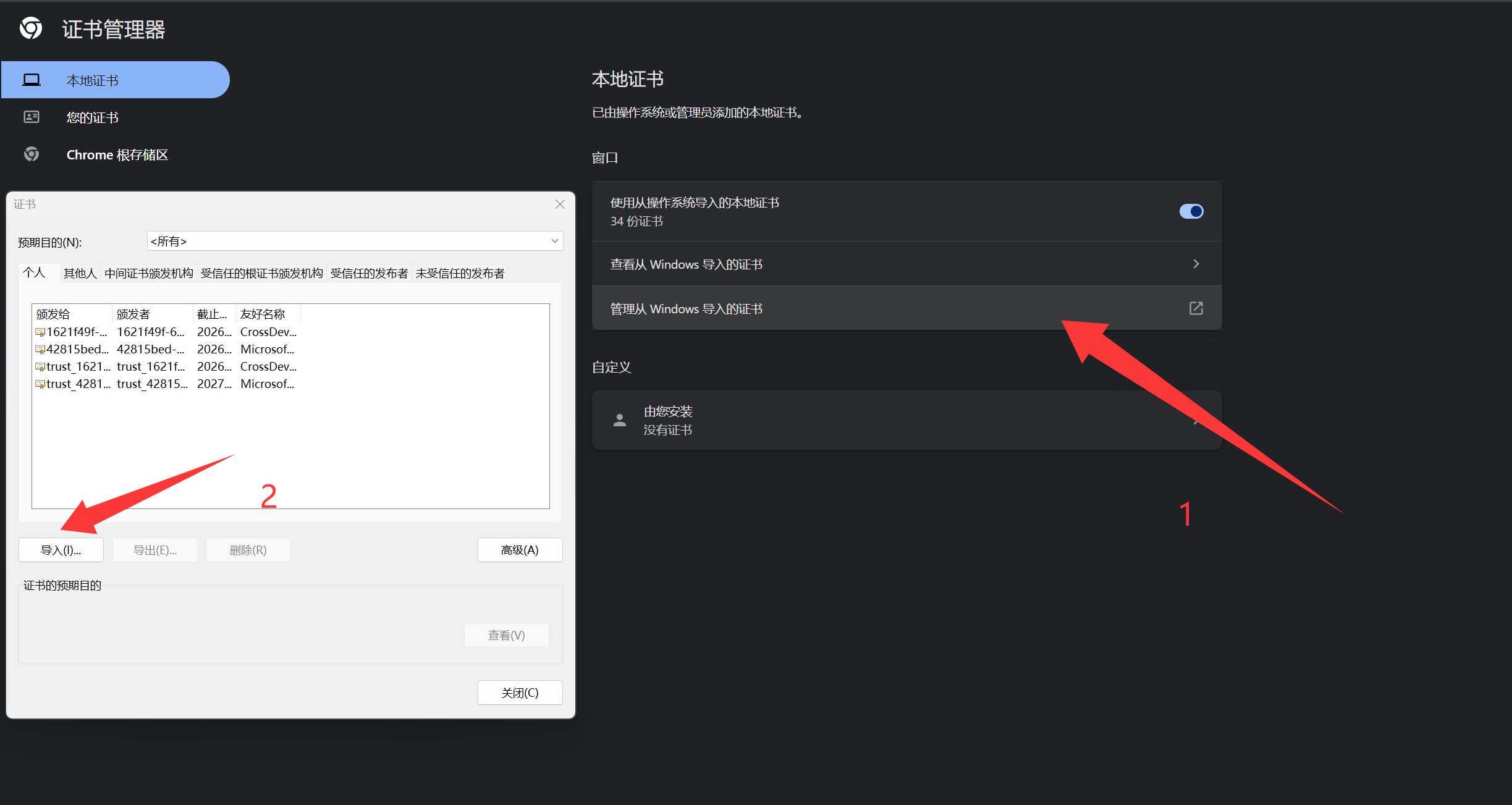The width and height of the screenshot is (1512, 805).
Task: Click the 关闭(C) button
Action: click(520, 693)
